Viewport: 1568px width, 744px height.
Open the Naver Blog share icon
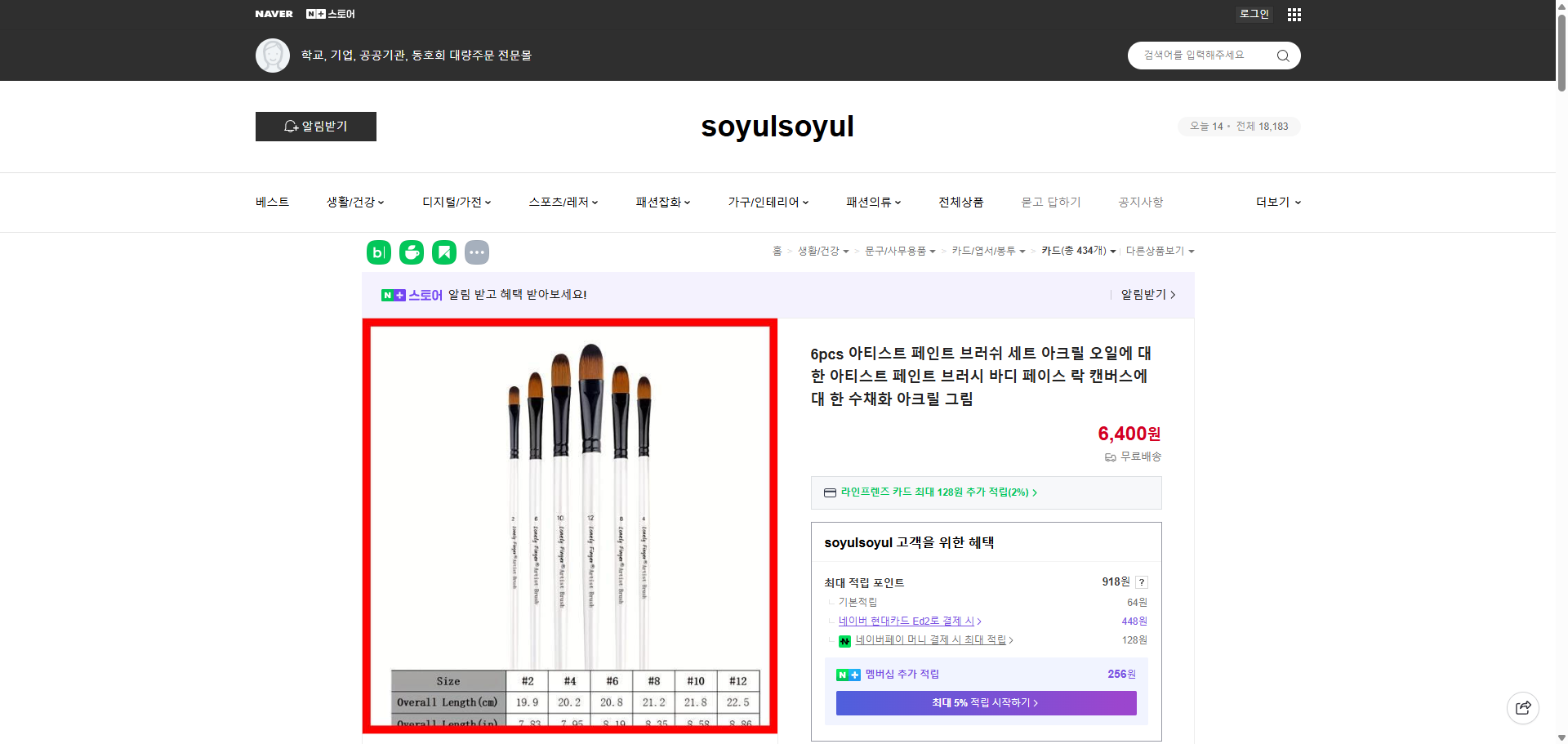(378, 252)
